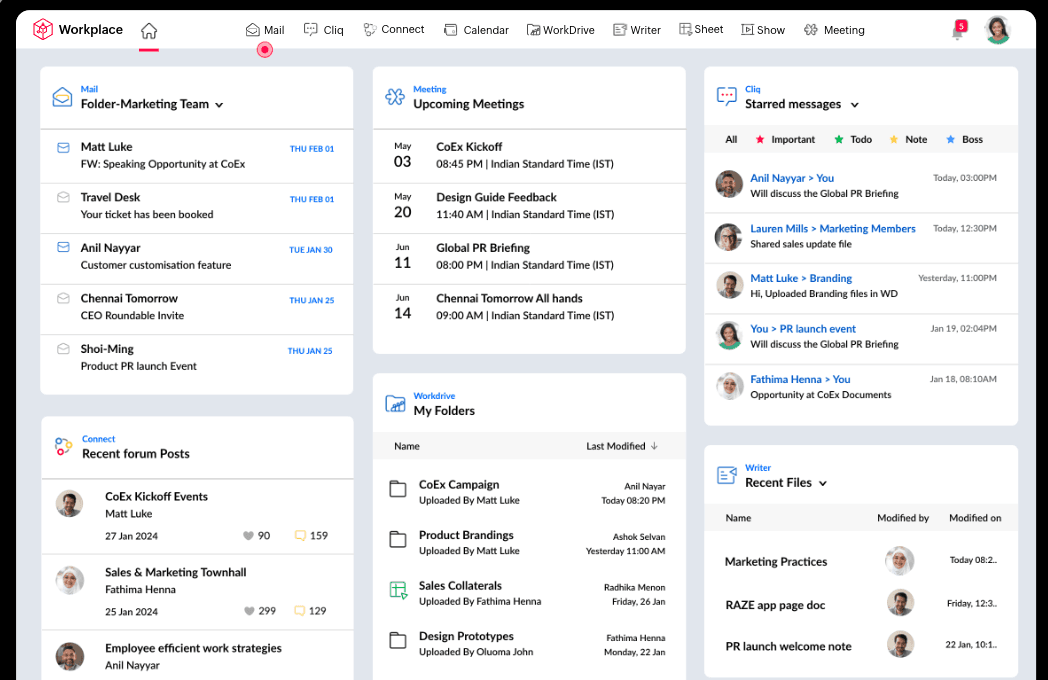Go to the Home dashboard icon
Screen dimensions: 1048x680
149,31
